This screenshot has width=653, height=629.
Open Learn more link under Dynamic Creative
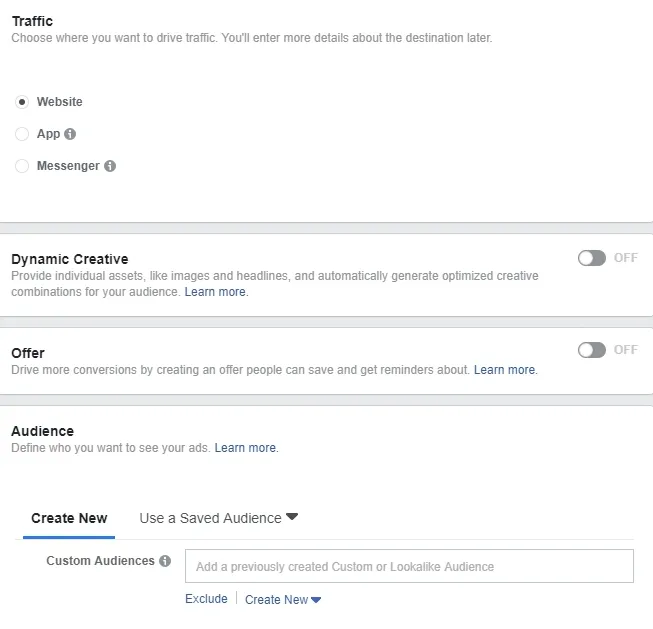point(215,292)
